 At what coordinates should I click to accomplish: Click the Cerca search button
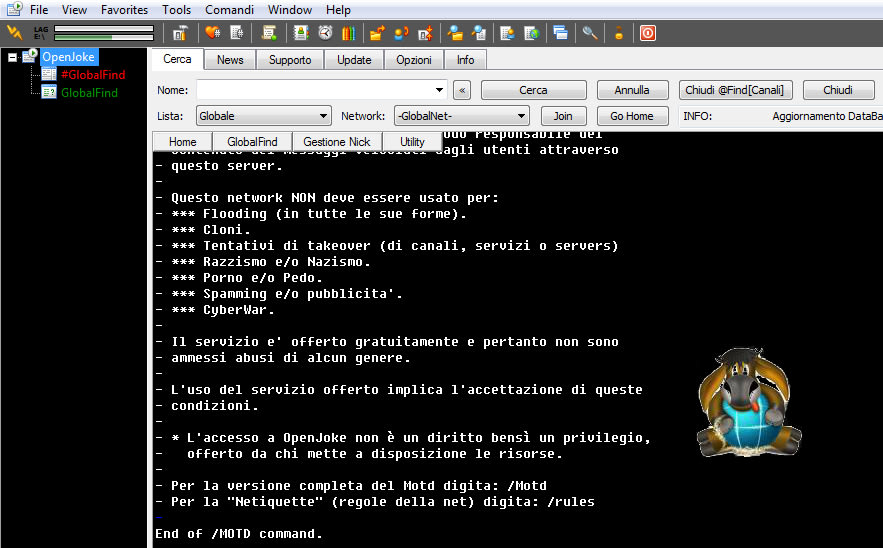(533, 90)
